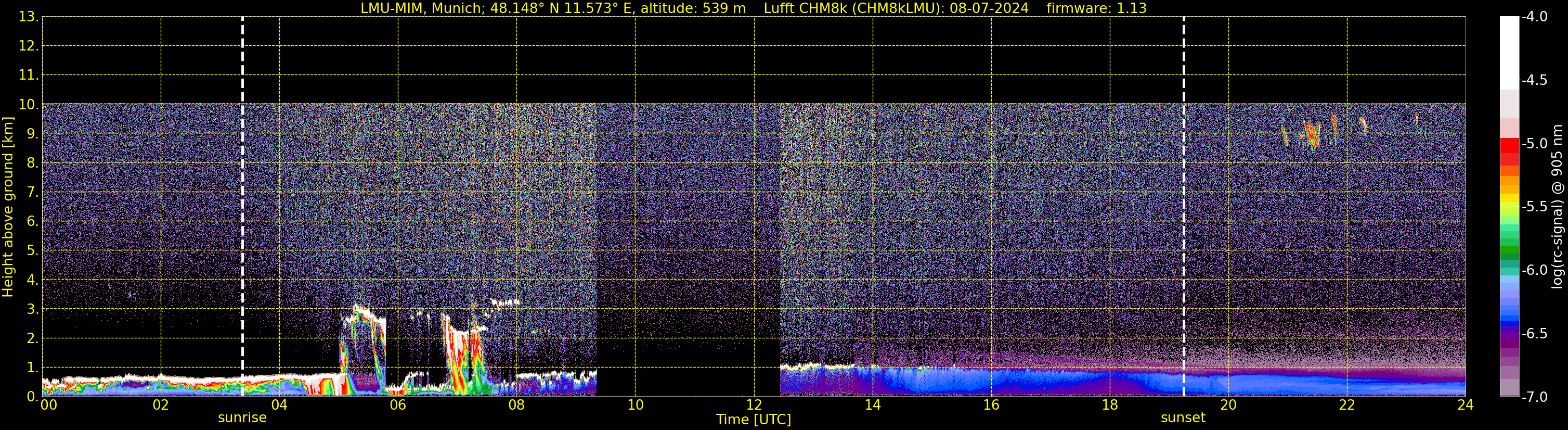Select the "sunset" label below the time axis
The image size is (1568, 430).
coord(1183,418)
